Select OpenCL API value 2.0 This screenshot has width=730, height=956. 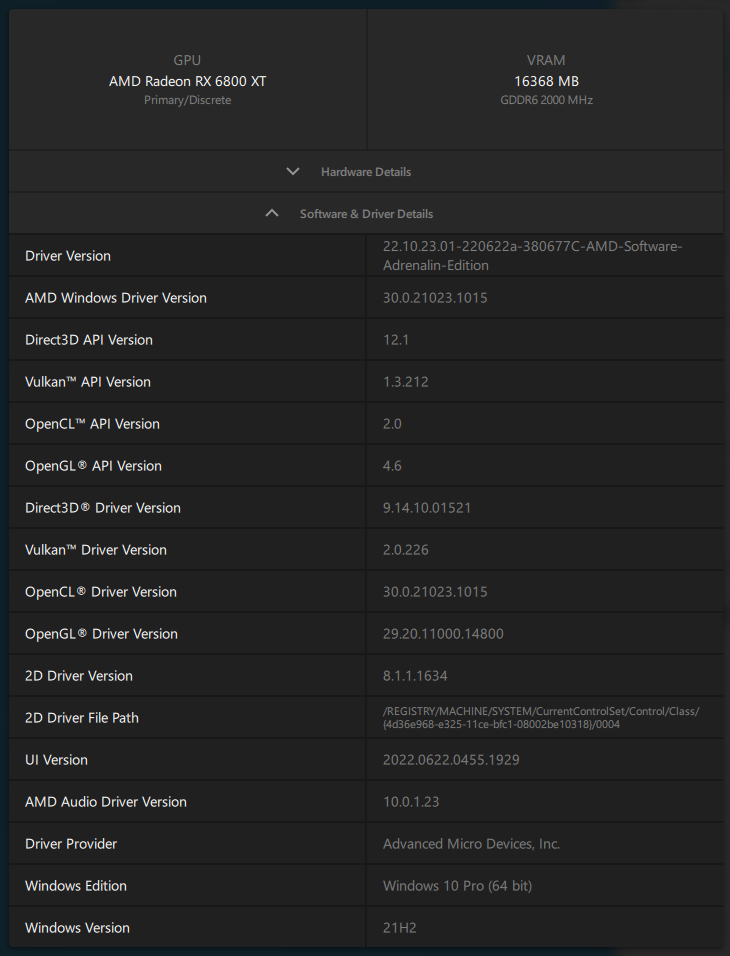392,424
